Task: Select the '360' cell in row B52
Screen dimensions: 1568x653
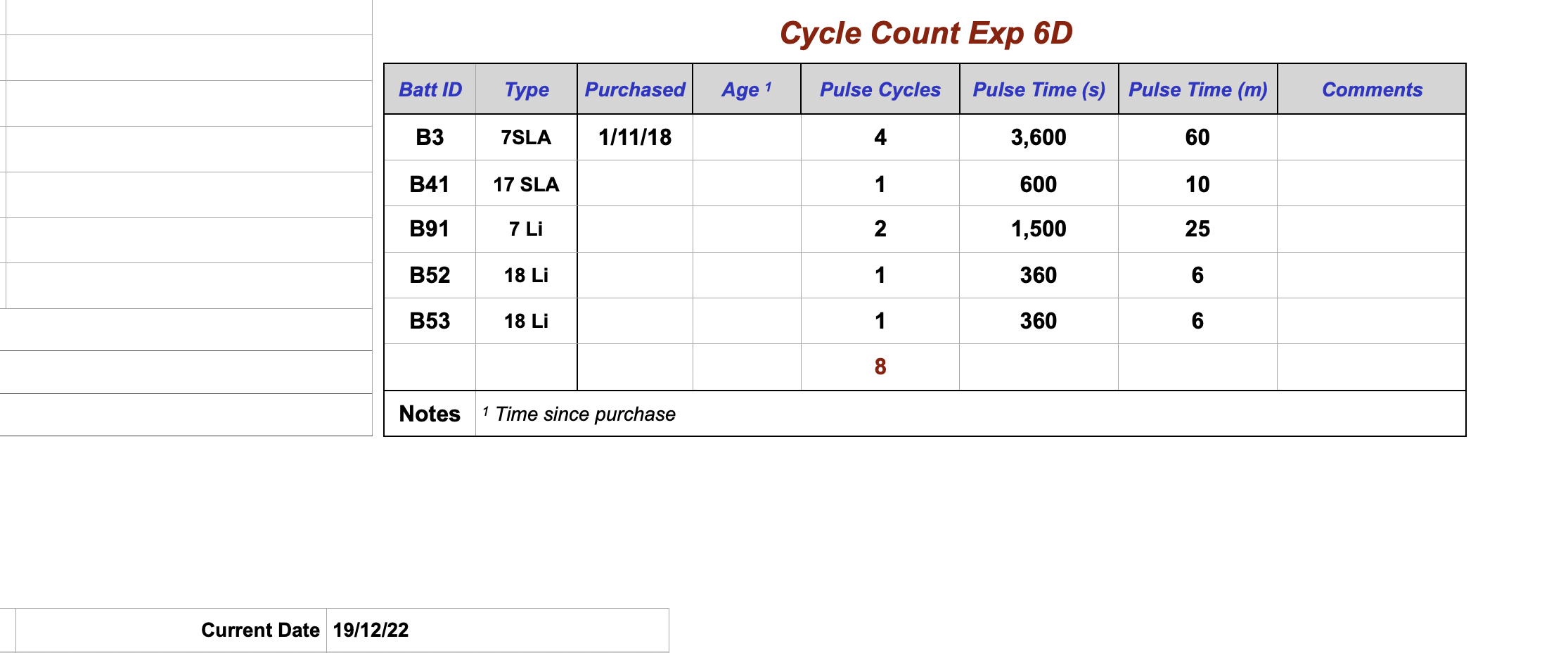Action: [1039, 275]
